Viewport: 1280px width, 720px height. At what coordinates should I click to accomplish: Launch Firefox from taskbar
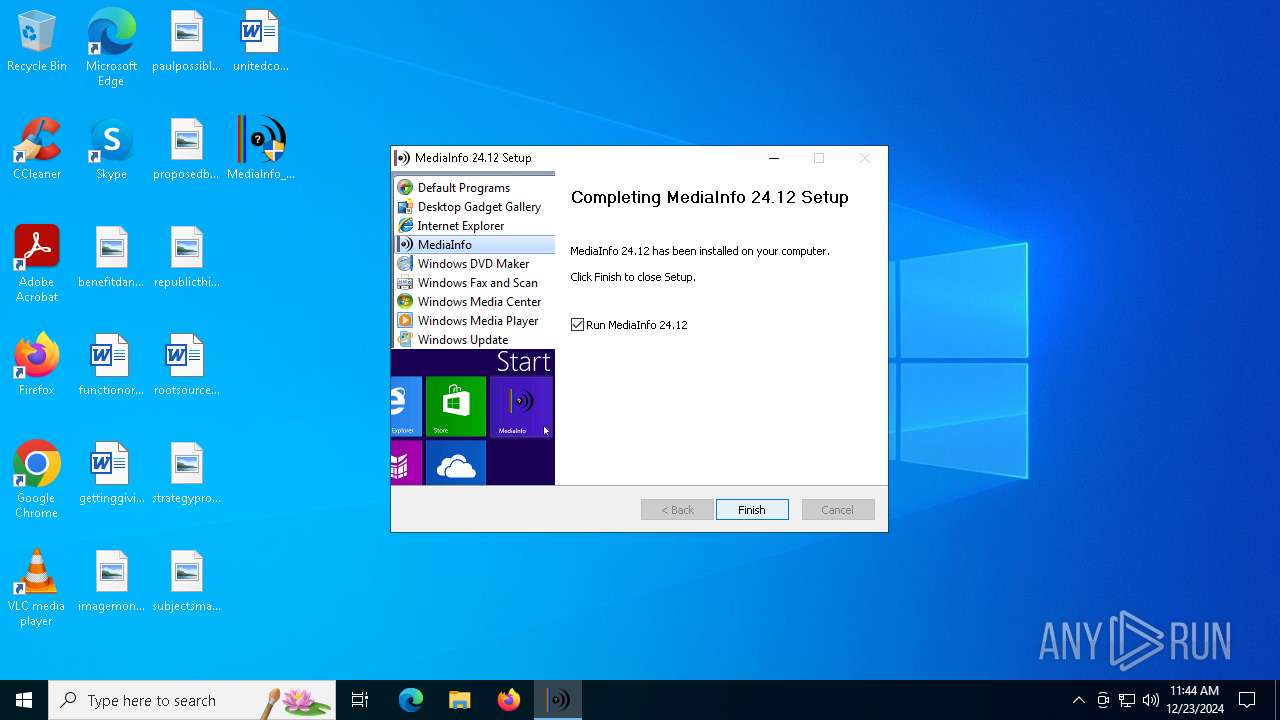pyautogui.click(x=509, y=700)
